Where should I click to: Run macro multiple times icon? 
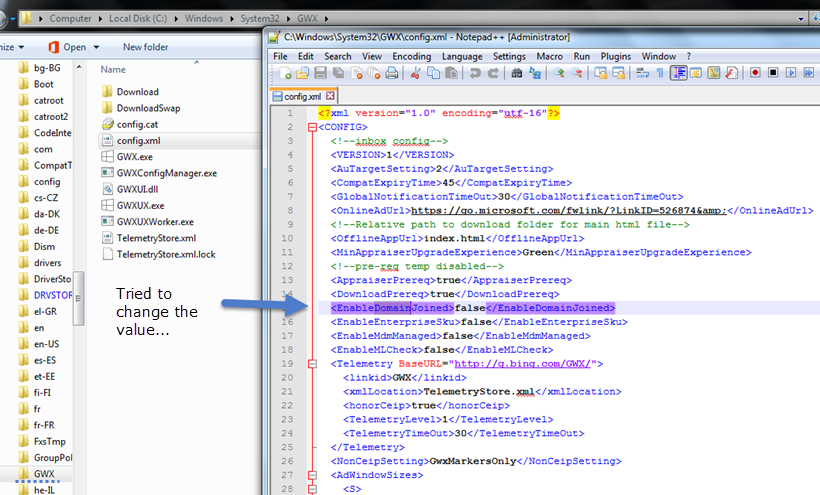808,73
